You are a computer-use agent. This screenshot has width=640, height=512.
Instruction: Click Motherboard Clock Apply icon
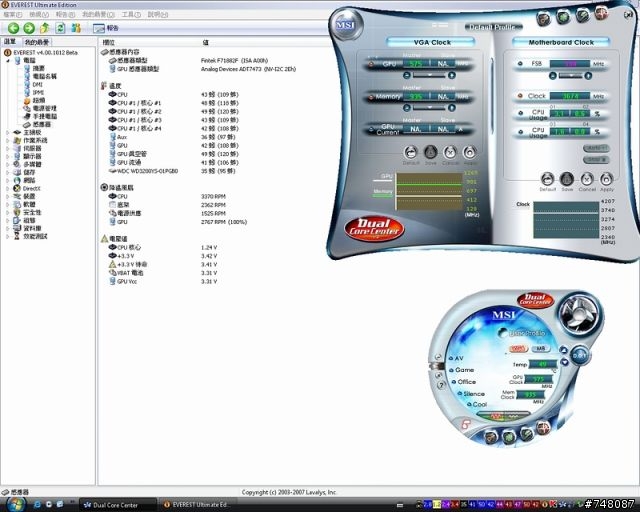(x=607, y=179)
